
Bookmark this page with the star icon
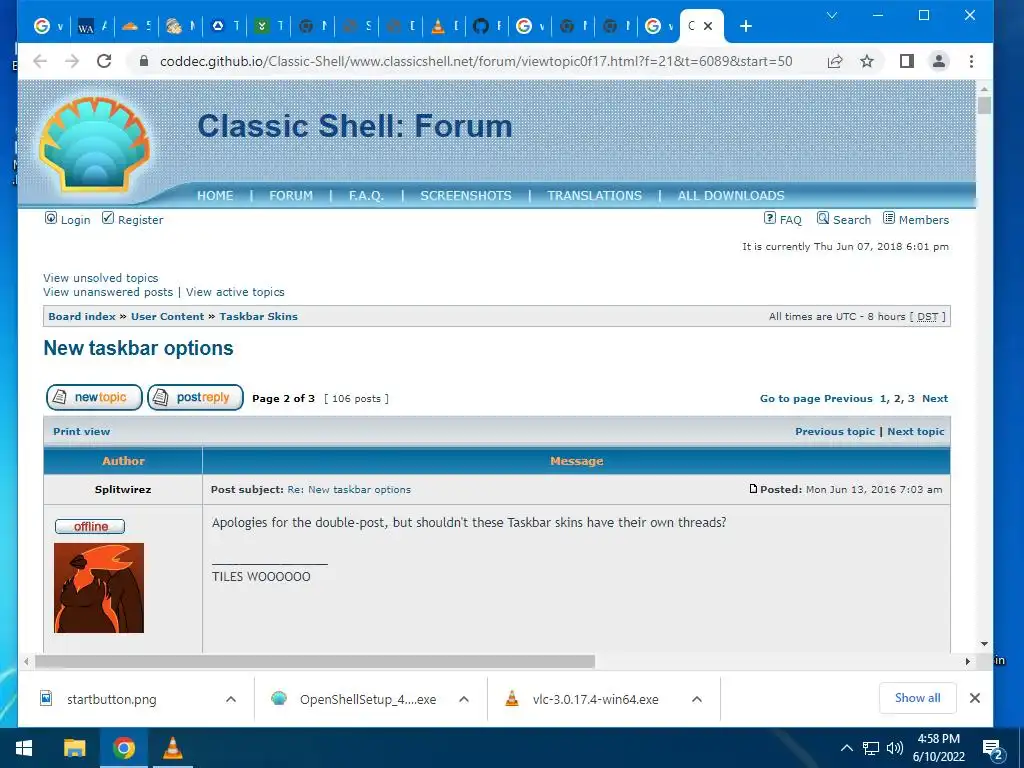click(x=867, y=61)
